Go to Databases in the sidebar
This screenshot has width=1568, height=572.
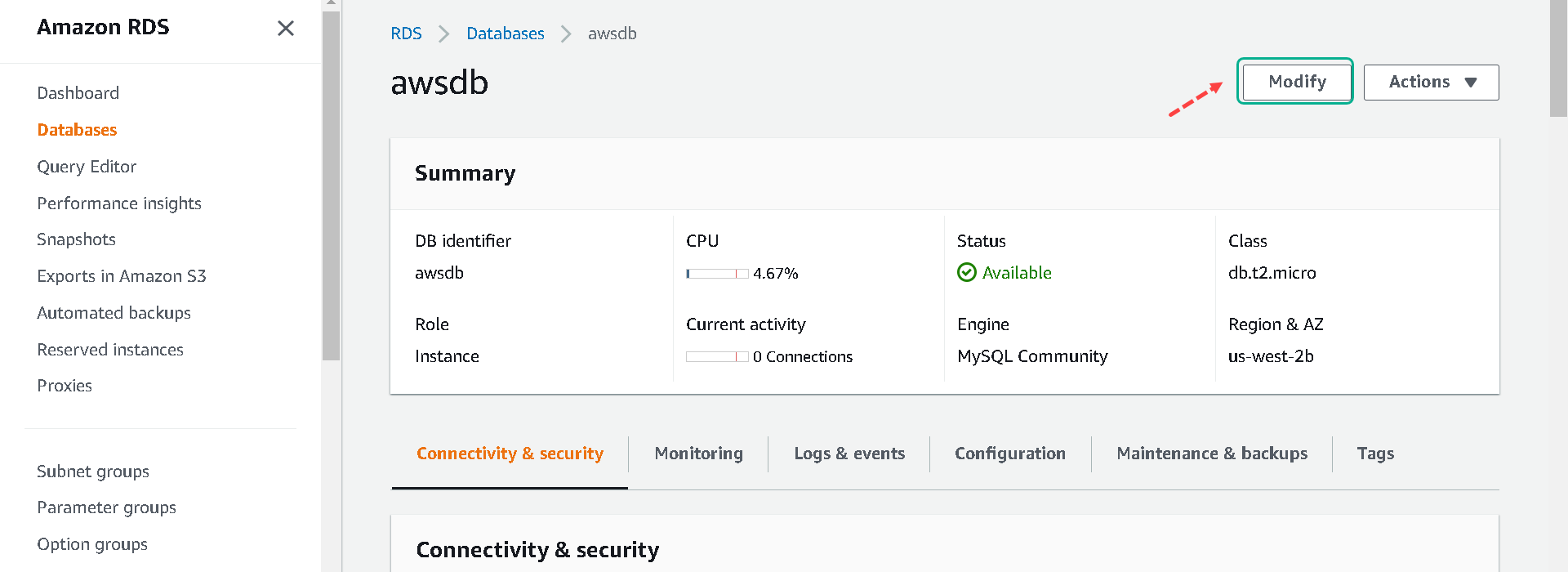click(78, 130)
